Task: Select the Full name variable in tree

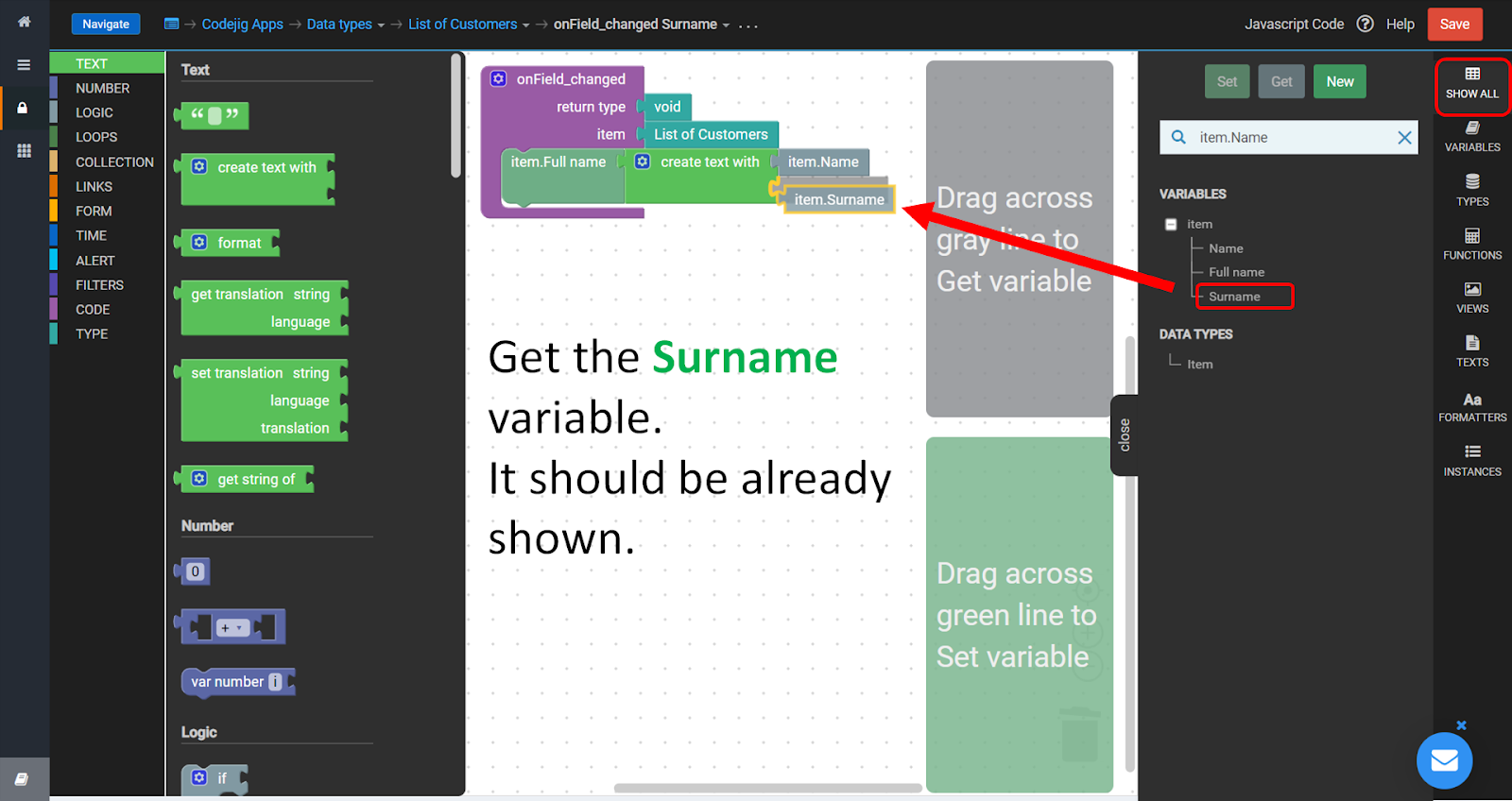Action: (x=1236, y=272)
